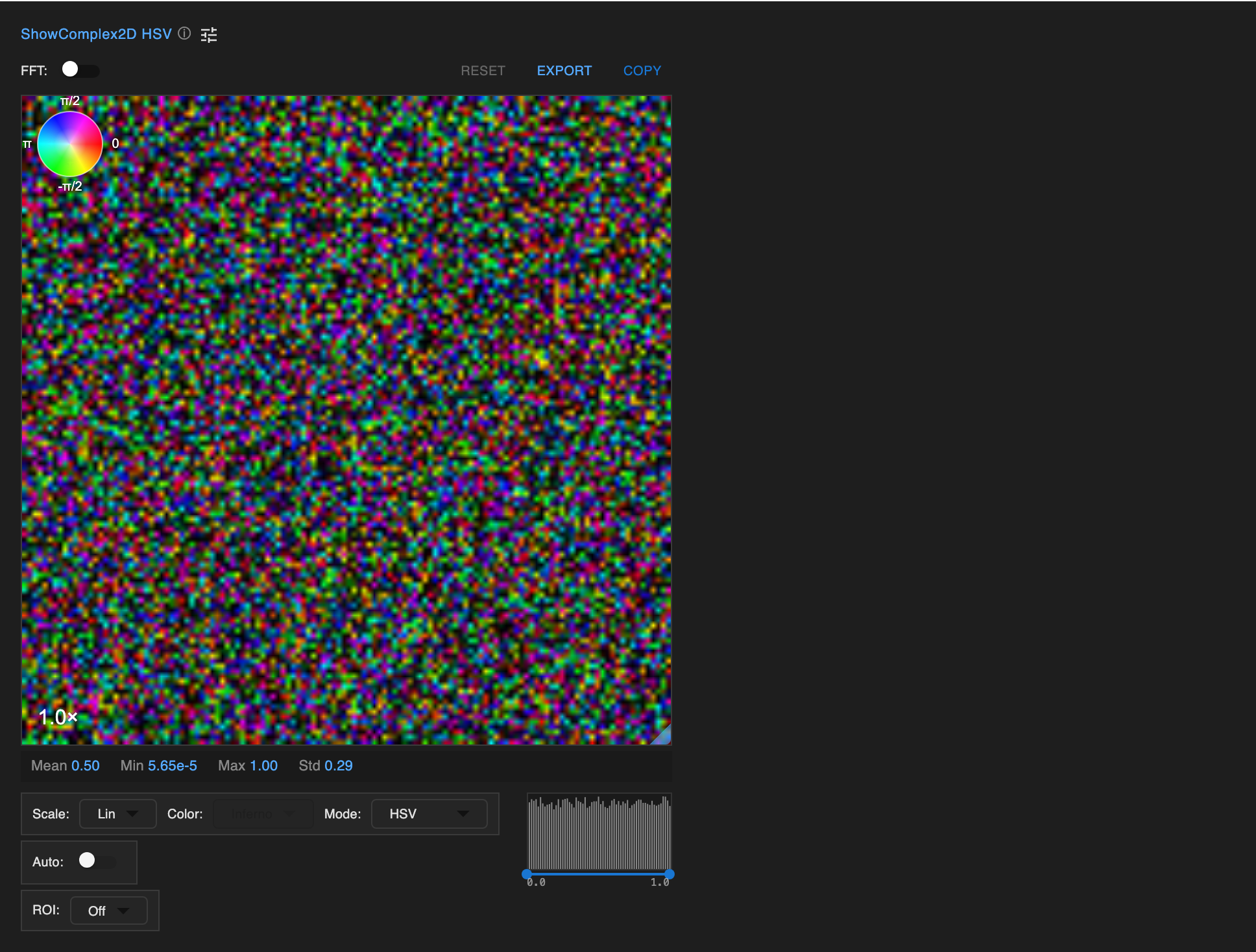Open the Mode dropdown showing HSV
1256x952 pixels.
tap(428, 814)
